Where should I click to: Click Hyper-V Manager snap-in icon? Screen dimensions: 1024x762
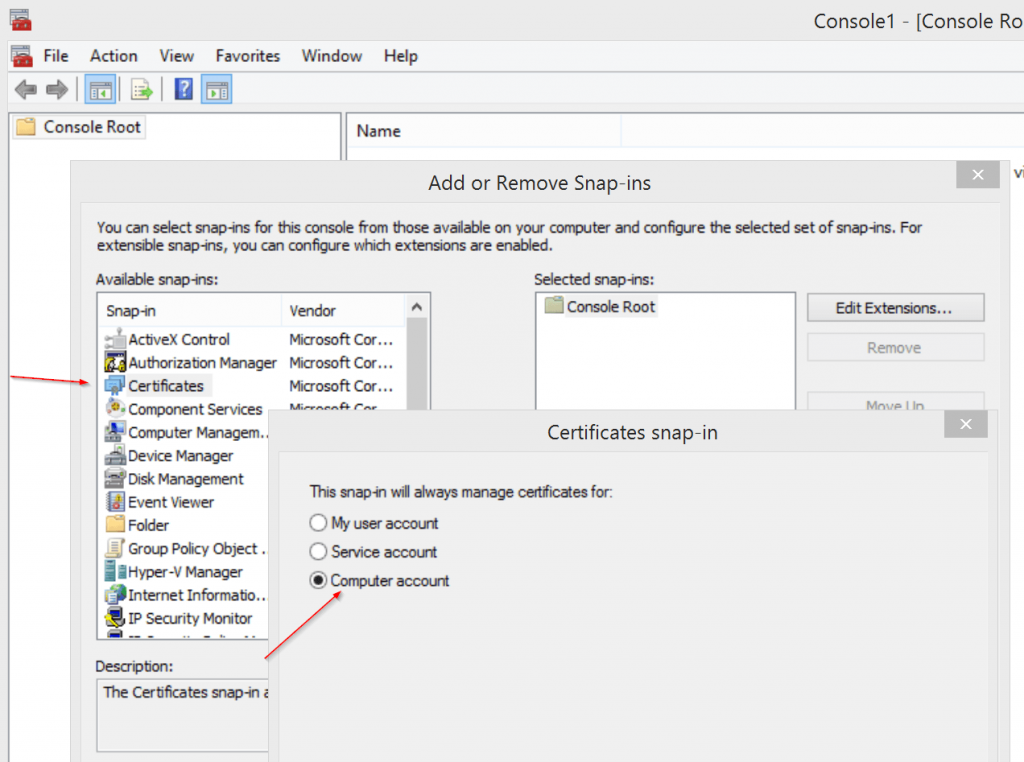tap(115, 571)
